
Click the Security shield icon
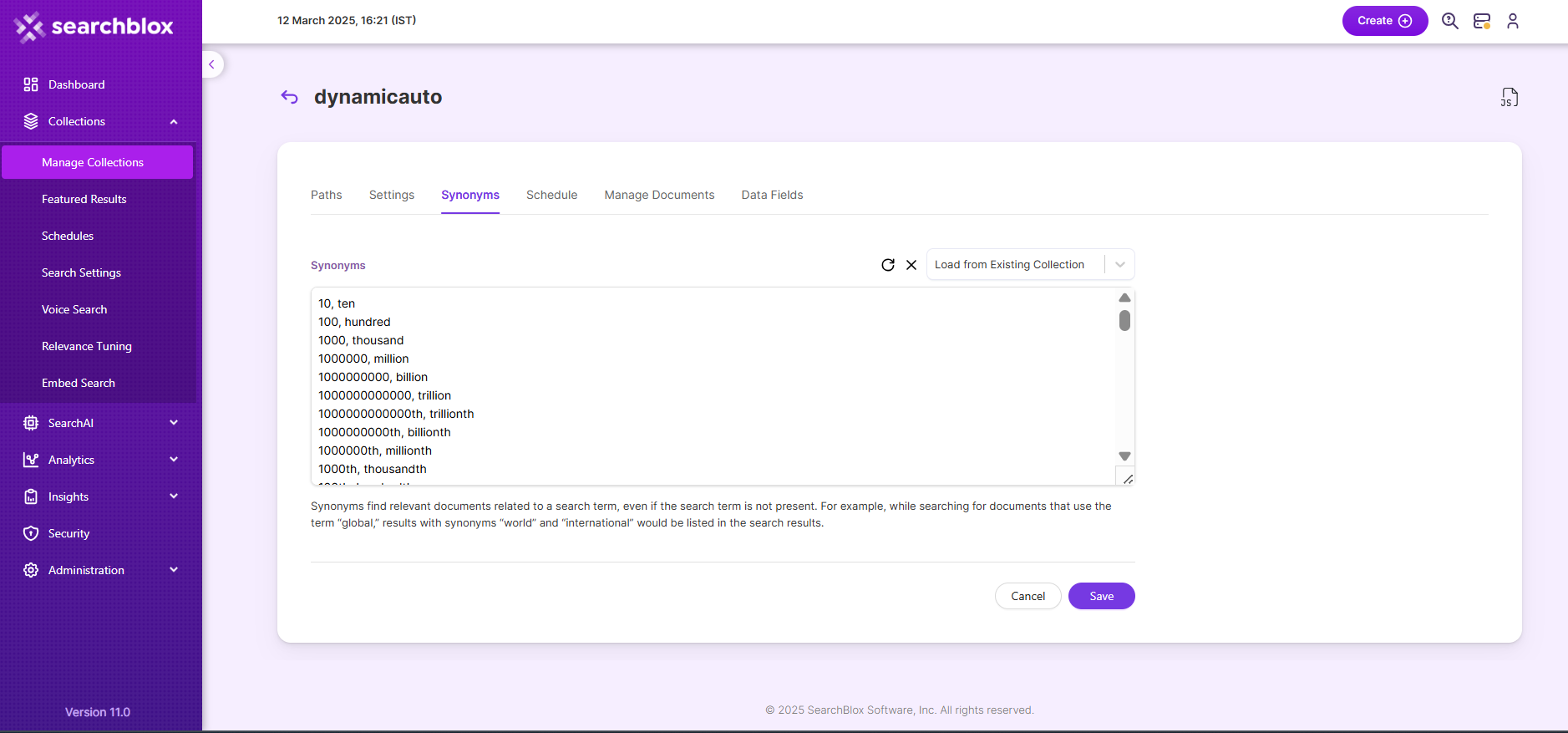(x=31, y=533)
